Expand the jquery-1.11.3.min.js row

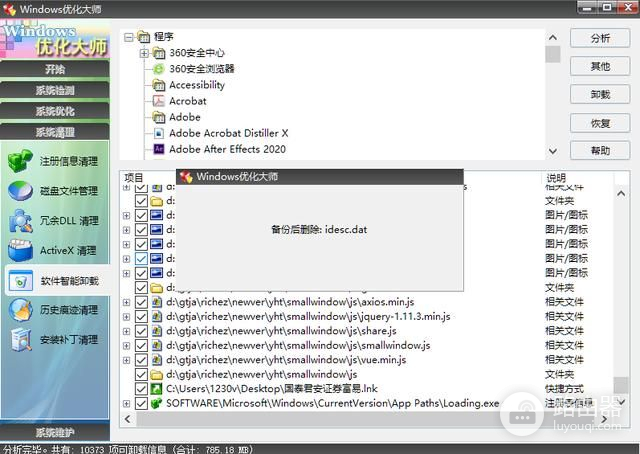pyautogui.click(x=127, y=317)
